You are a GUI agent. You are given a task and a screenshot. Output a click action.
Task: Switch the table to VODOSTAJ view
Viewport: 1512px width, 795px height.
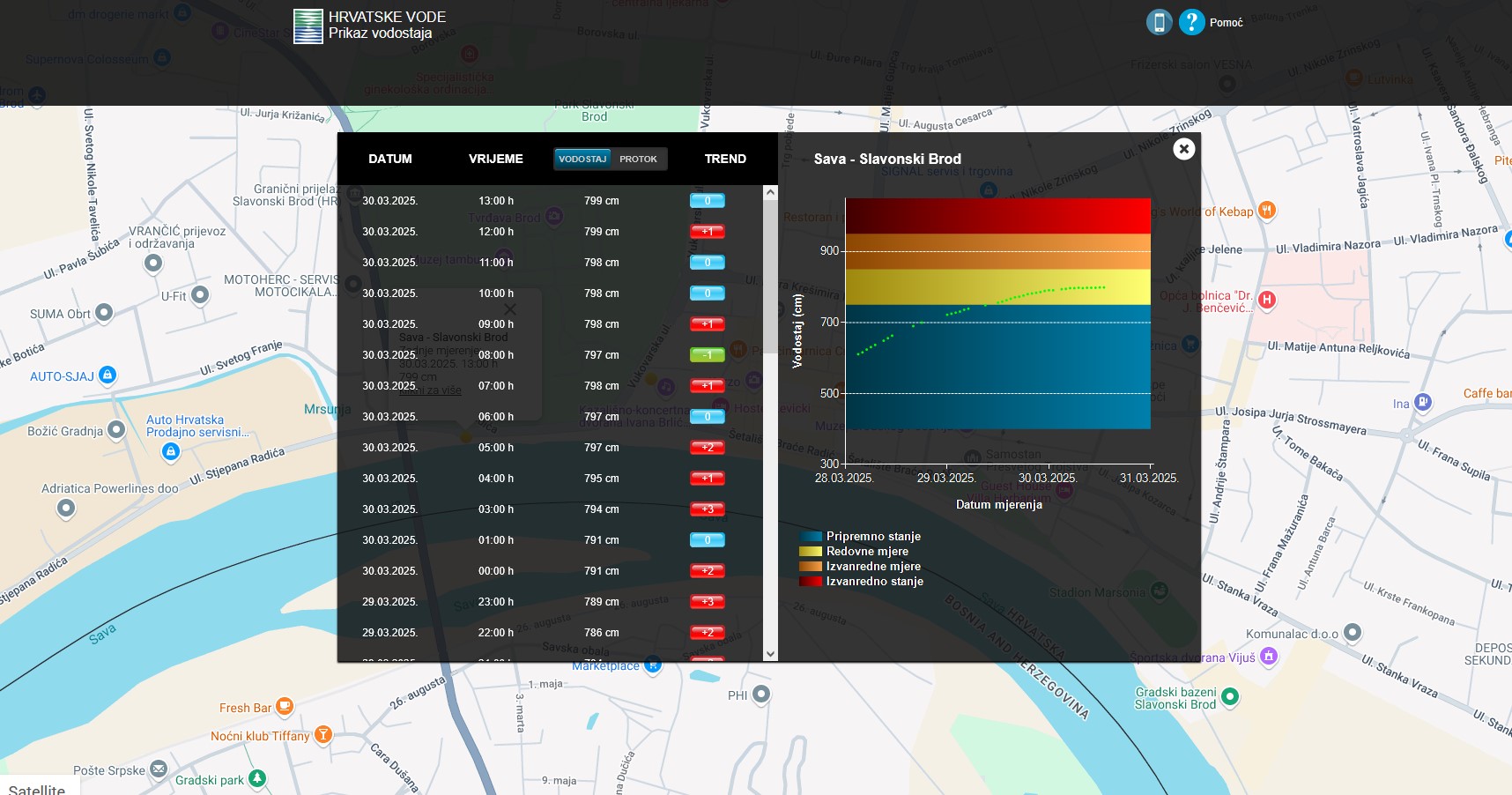coord(582,159)
